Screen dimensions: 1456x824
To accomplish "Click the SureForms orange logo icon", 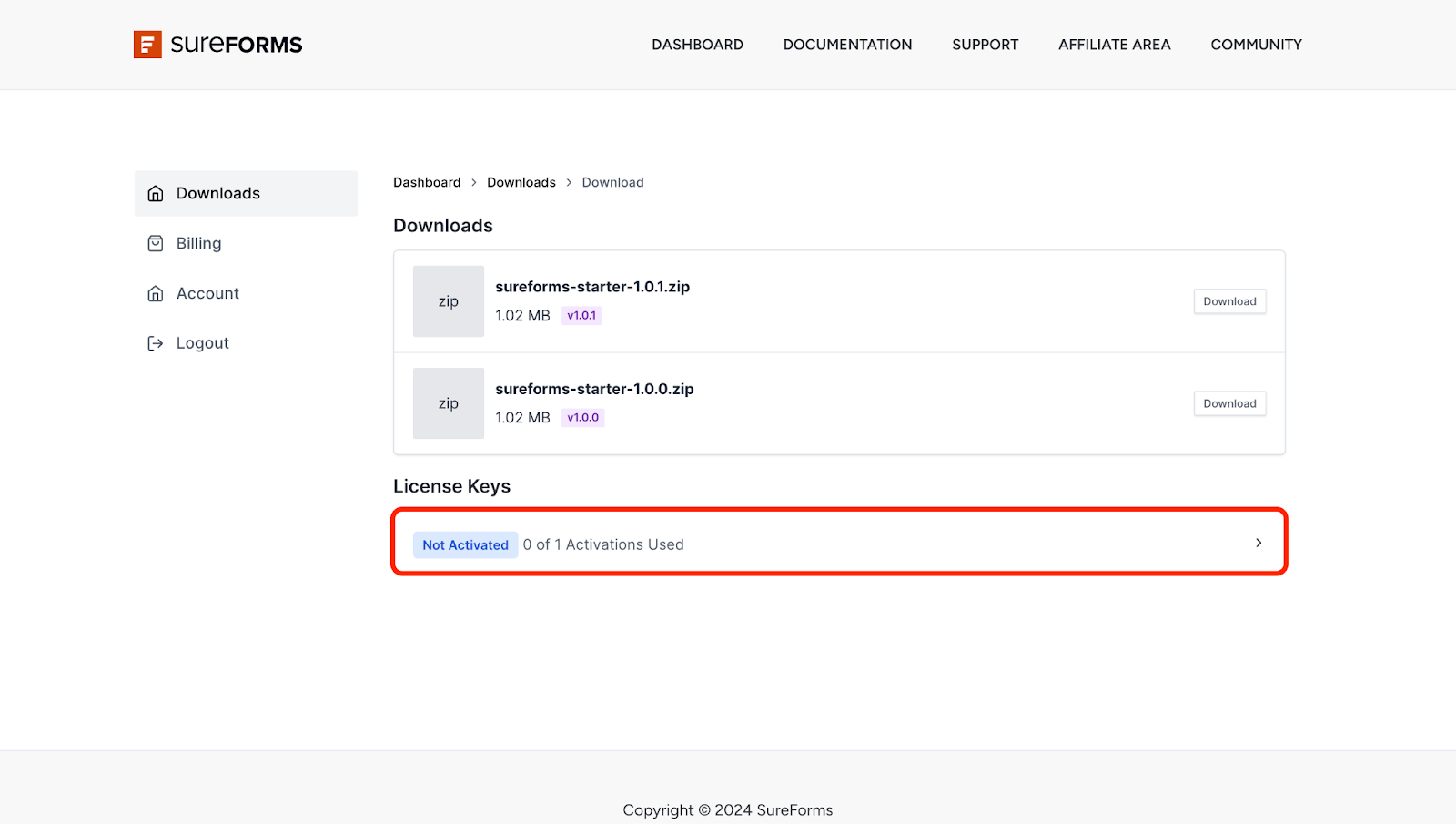I will pyautogui.click(x=147, y=45).
